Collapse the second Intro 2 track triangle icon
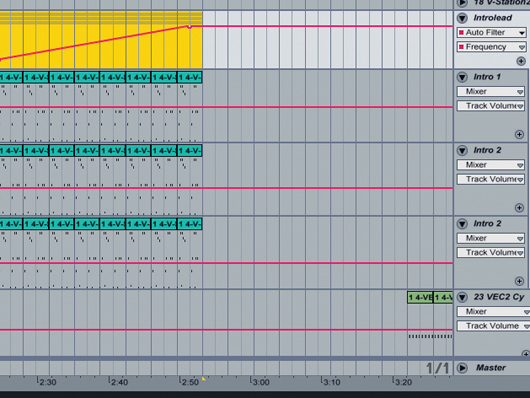The height and width of the screenshot is (398, 530). tap(462, 224)
